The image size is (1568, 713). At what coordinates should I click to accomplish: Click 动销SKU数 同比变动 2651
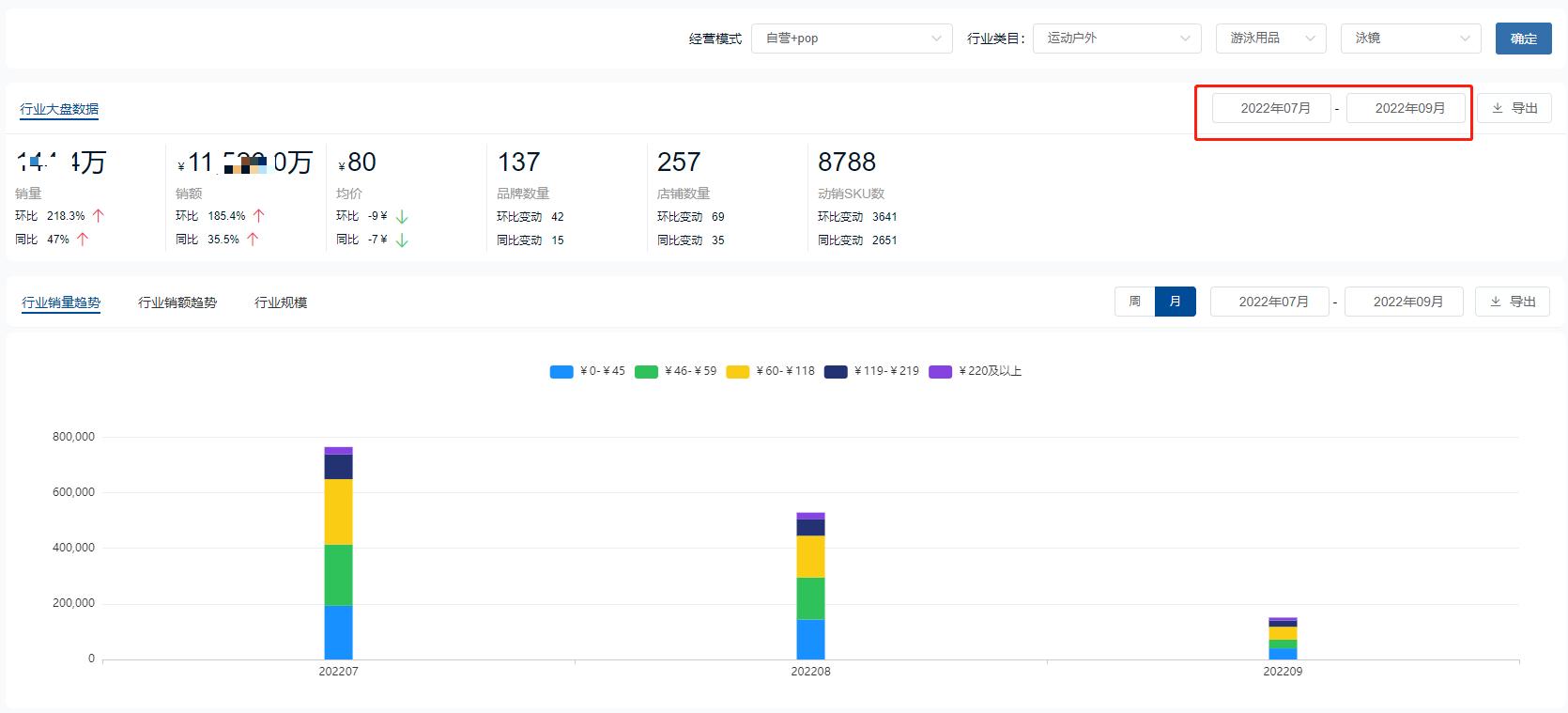(x=884, y=240)
